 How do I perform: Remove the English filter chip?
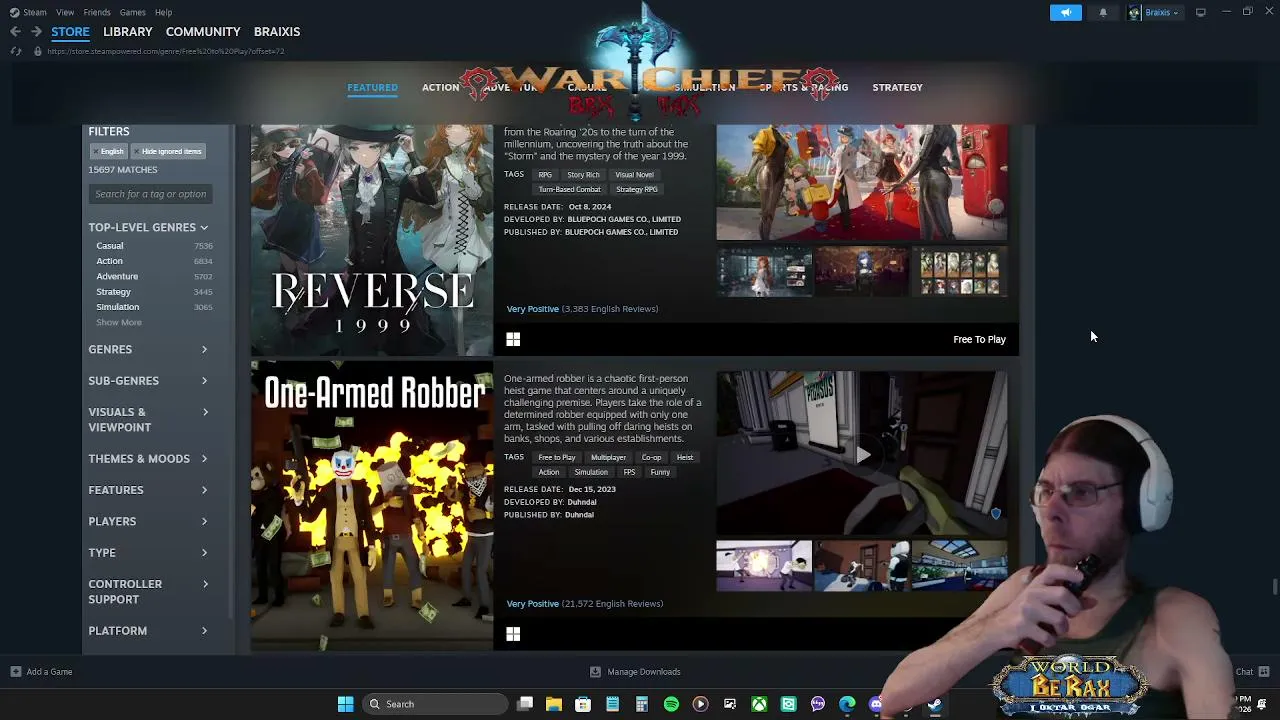[x=108, y=152]
